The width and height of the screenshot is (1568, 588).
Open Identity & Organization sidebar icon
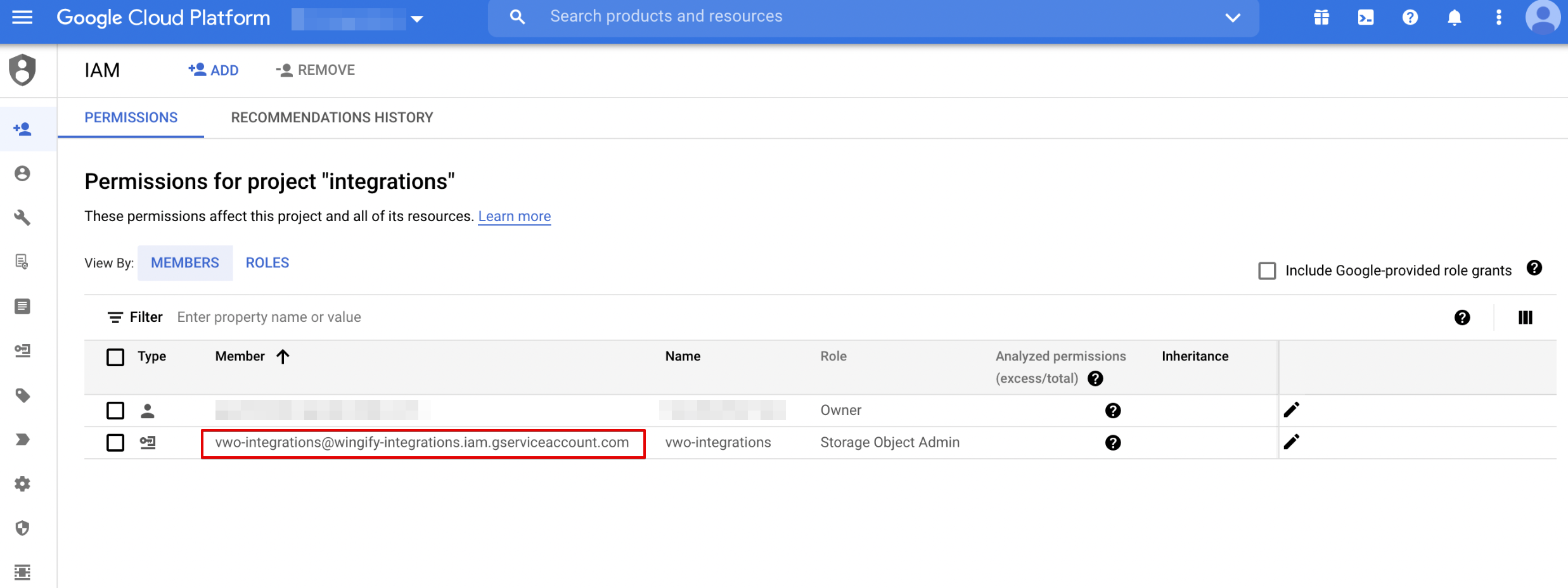pos(22,174)
